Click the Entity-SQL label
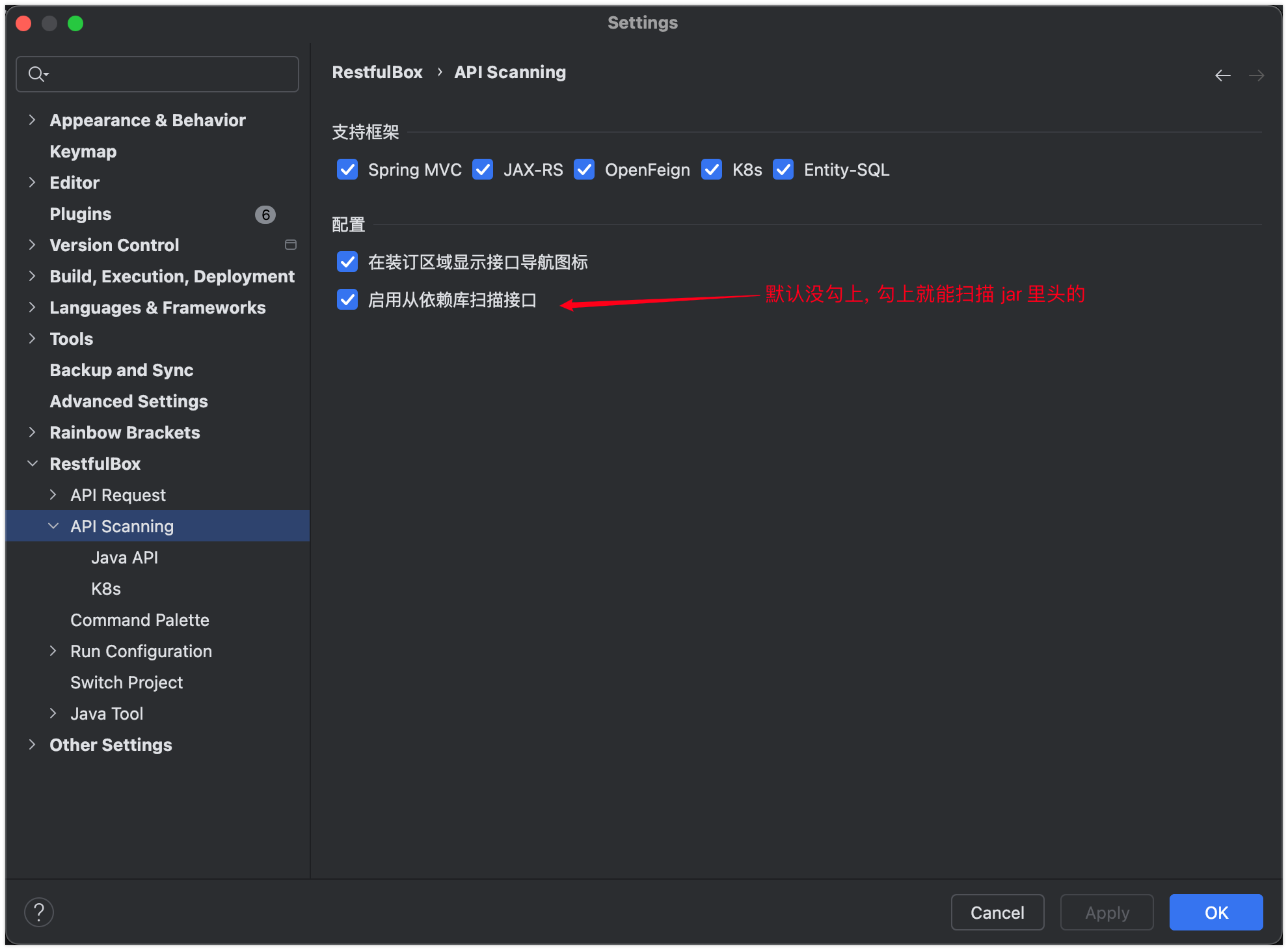The image size is (1288, 950). click(847, 170)
